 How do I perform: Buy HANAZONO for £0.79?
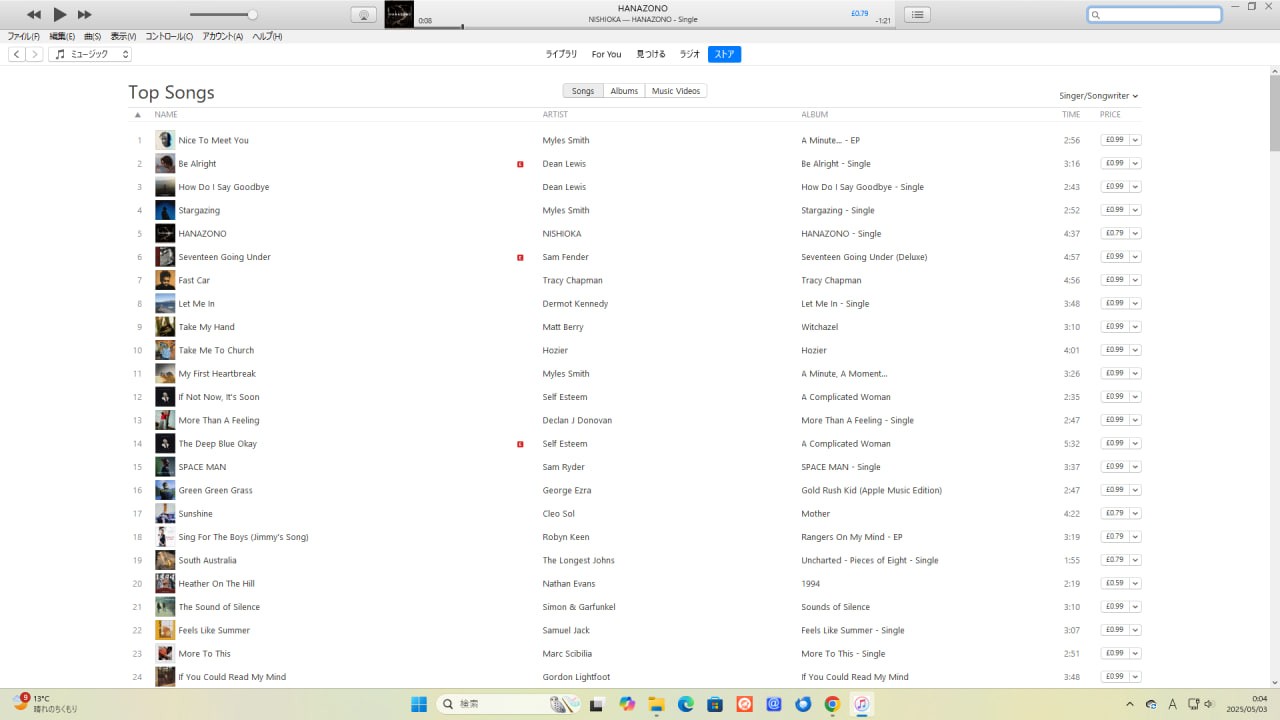coord(1114,233)
